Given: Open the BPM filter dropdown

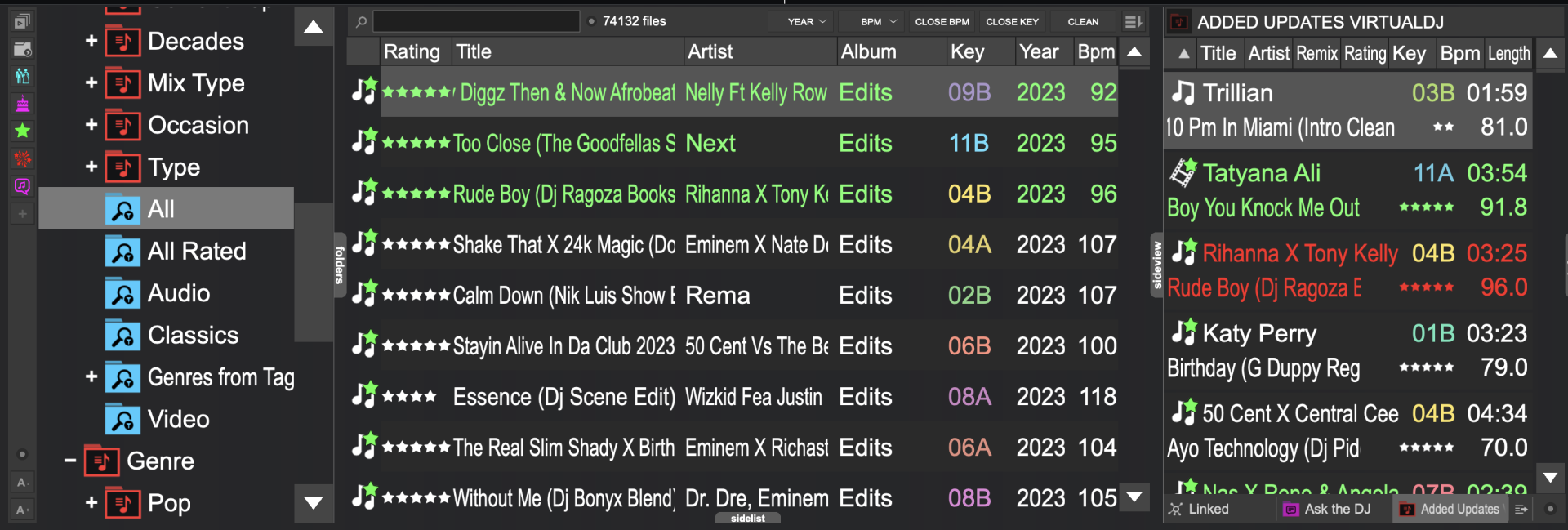Looking at the screenshot, I should click(878, 22).
